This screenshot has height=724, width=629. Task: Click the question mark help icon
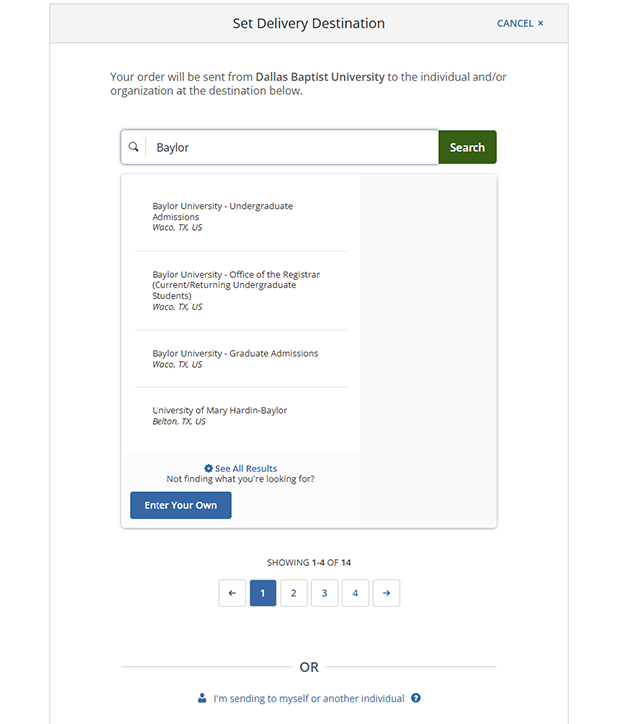click(x=416, y=698)
